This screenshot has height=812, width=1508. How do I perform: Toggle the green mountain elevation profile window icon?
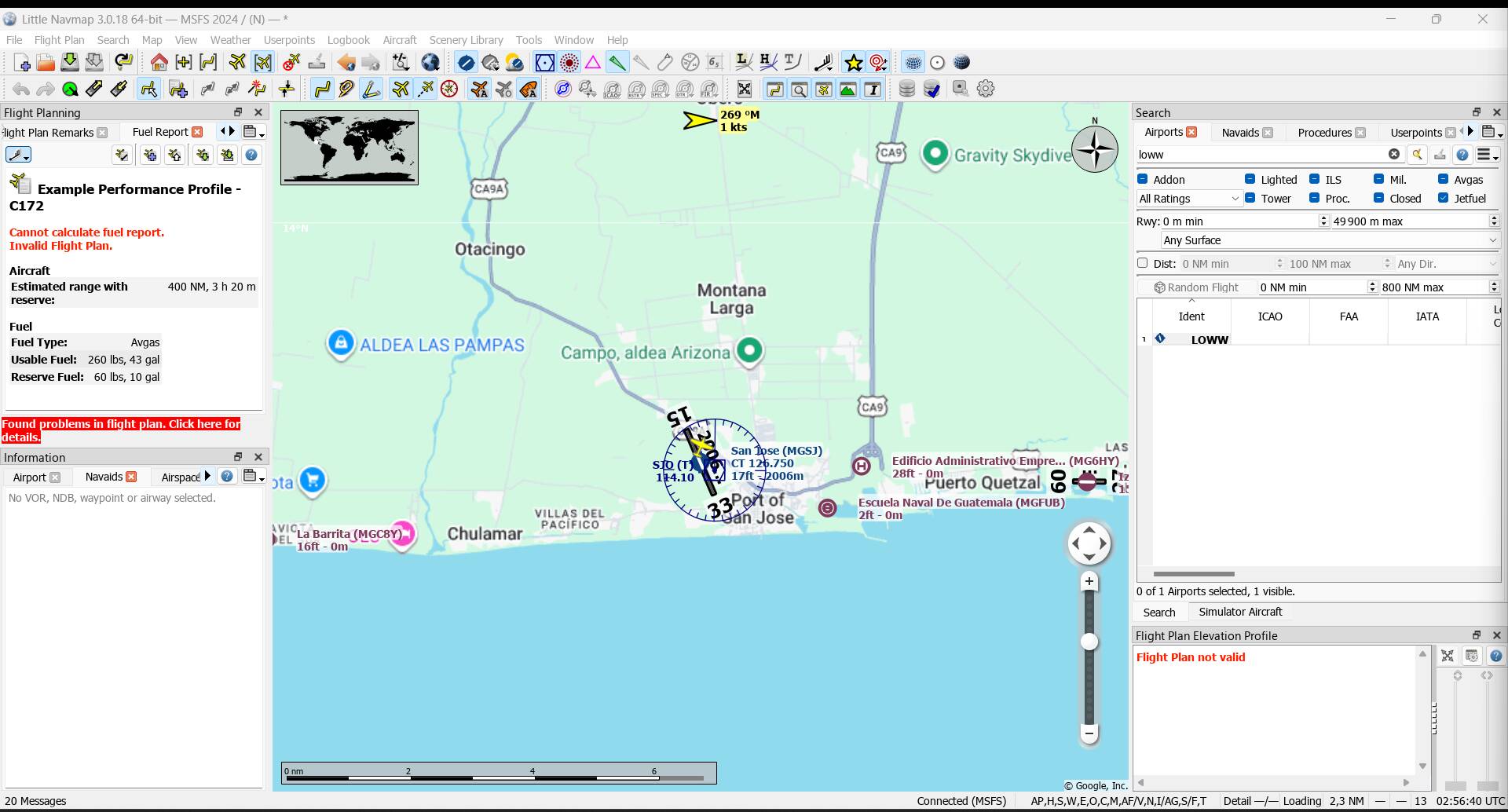click(x=847, y=90)
